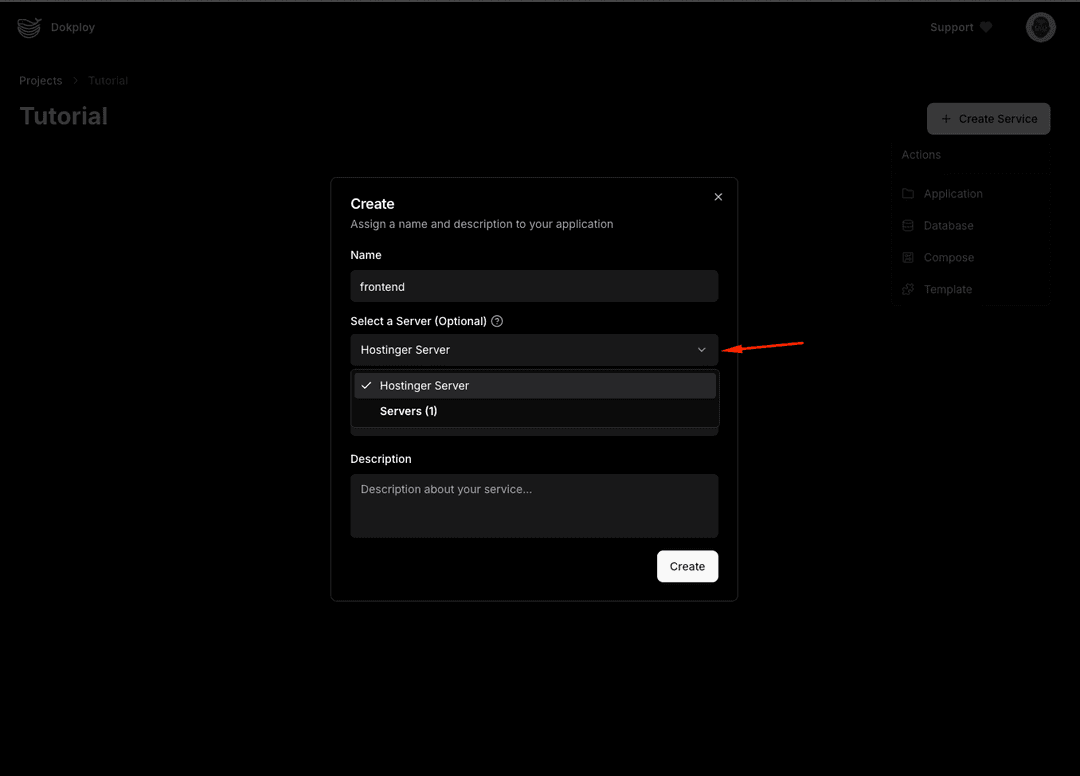Click the Description text area
Screen dimensions: 1080x776
point(534,505)
